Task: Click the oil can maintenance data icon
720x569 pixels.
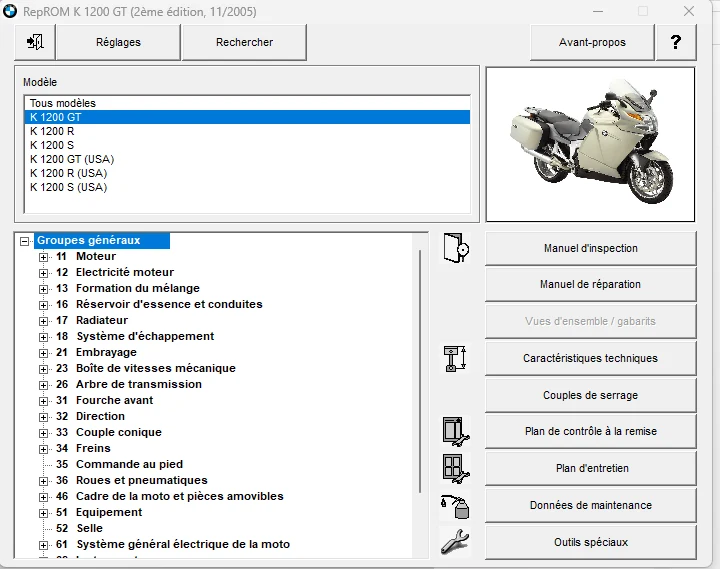Action: click(455, 506)
